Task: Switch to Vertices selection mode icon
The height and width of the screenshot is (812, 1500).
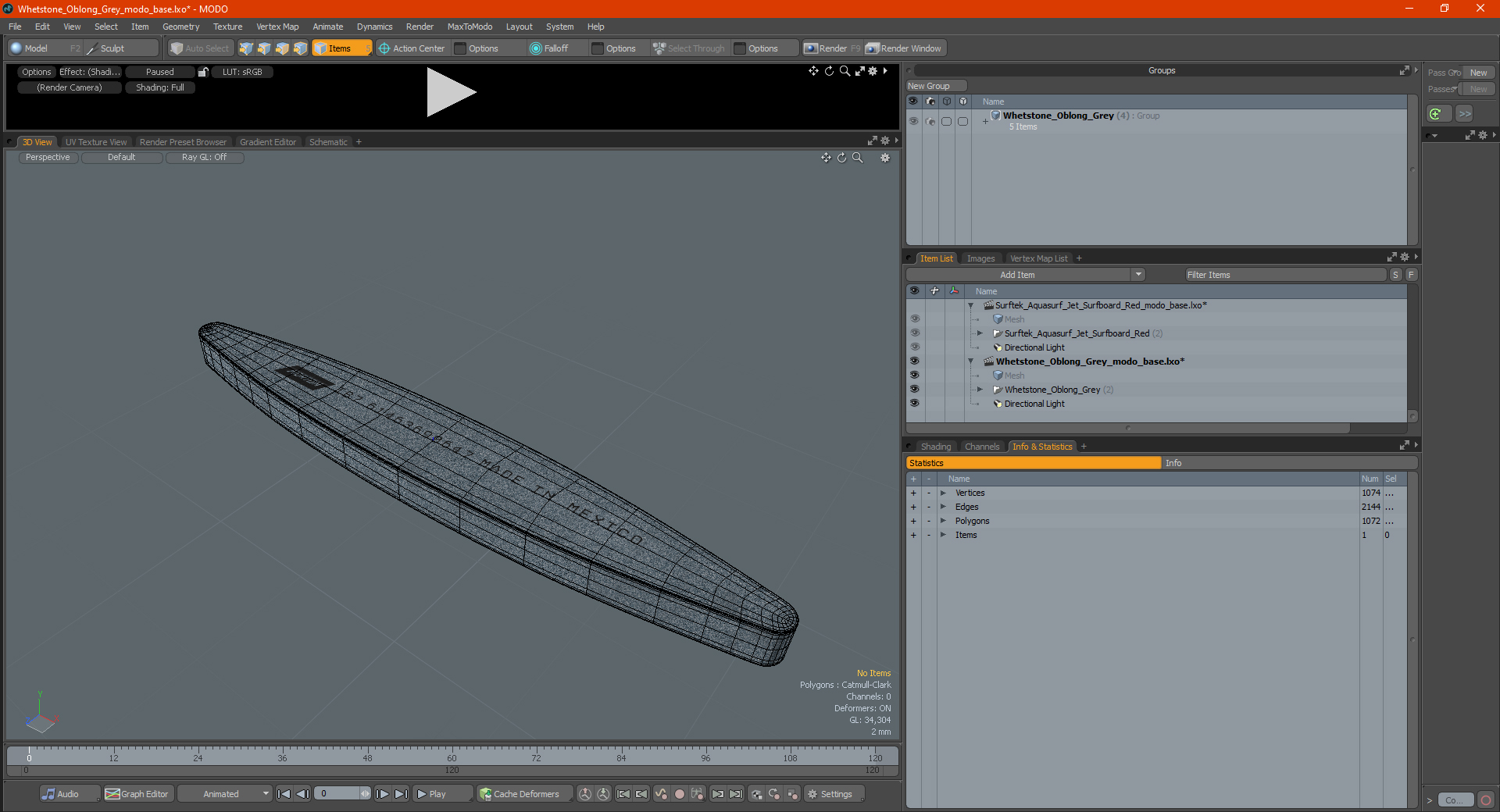Action: 246,48
